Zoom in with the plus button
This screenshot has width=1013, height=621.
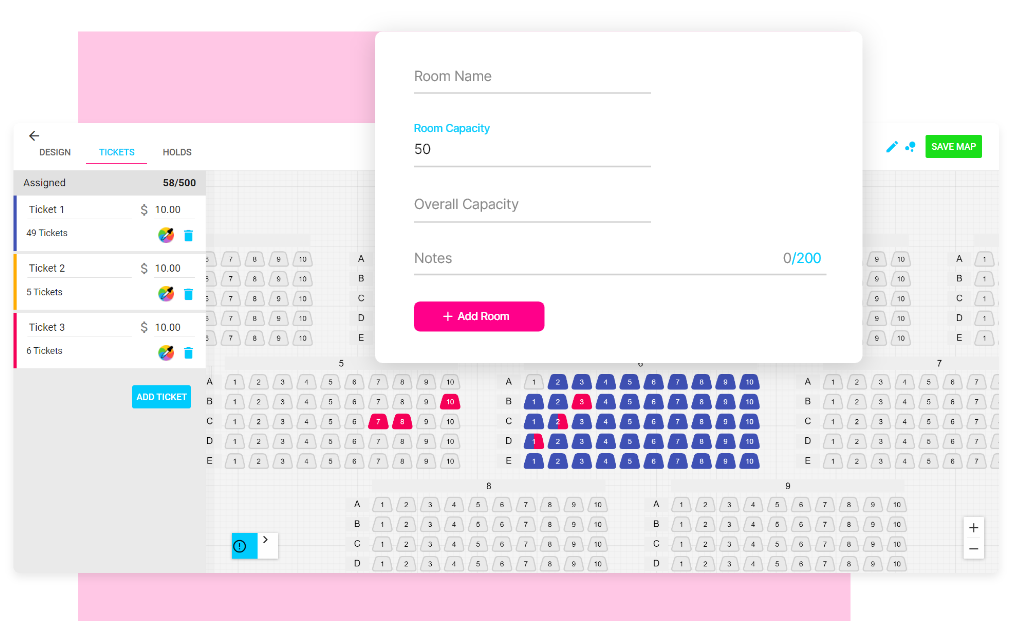click(973, 528)
